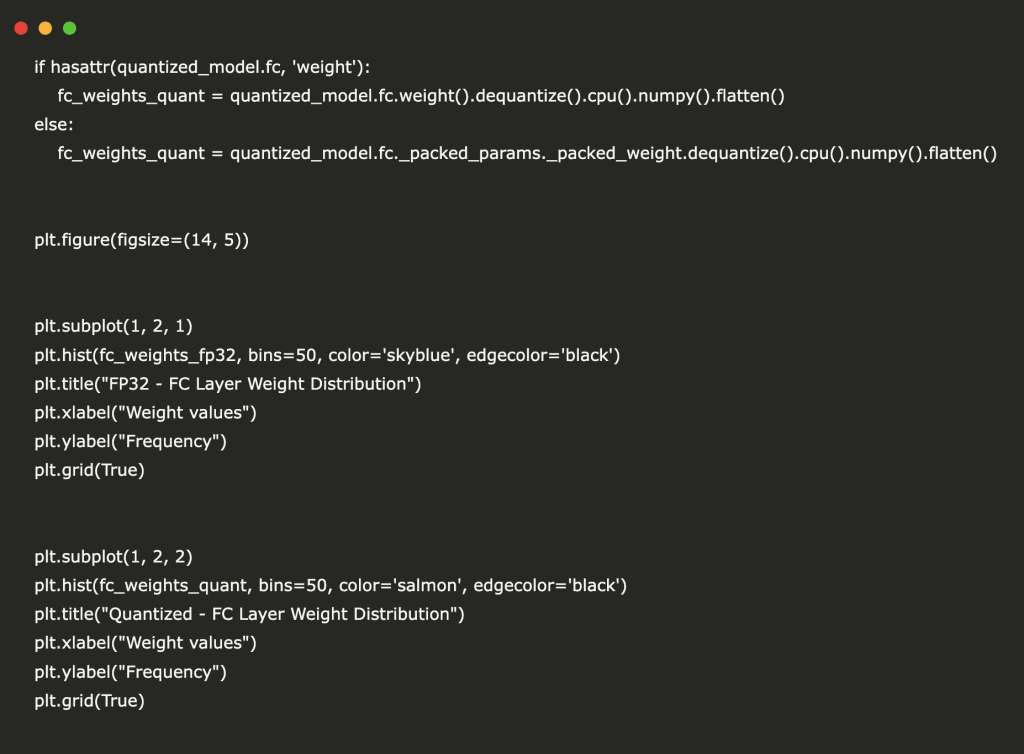1024x754 pixels.
Task: Click the xlabel line below FP32 title
Action: [x=146, y=413]
